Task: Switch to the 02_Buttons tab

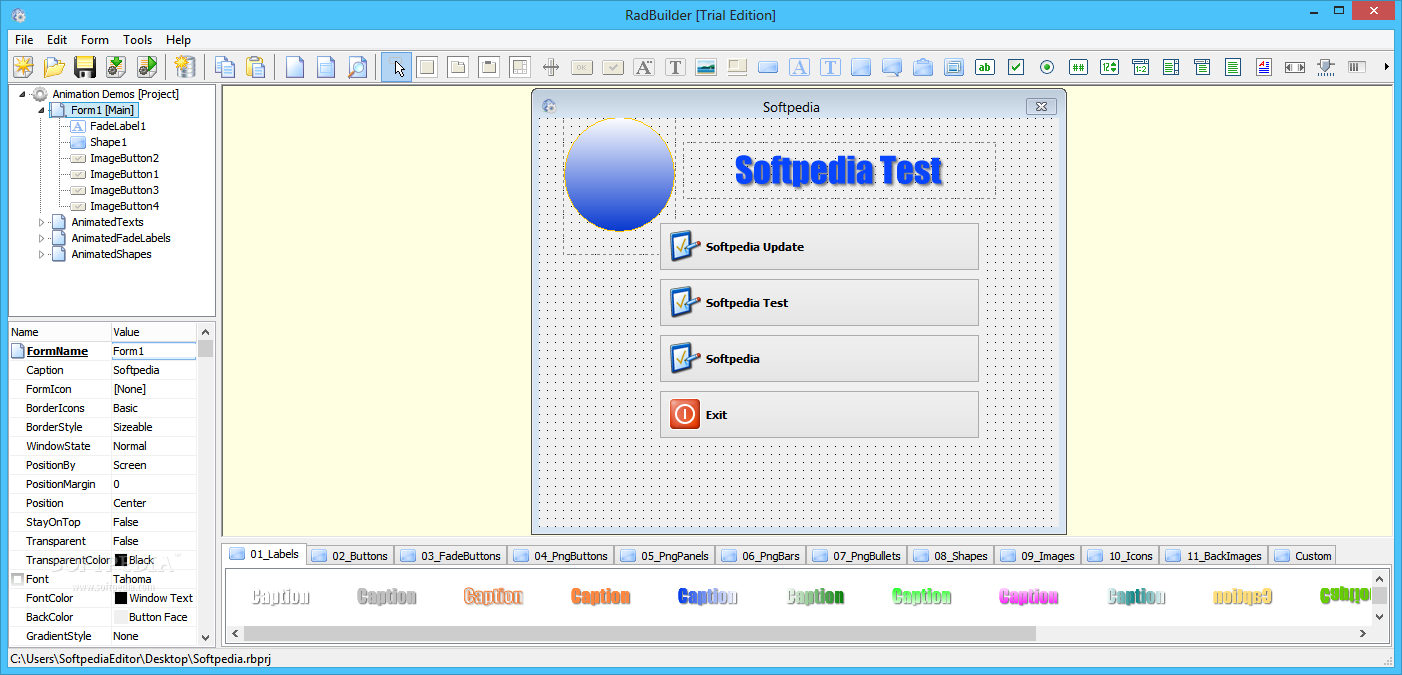Action: pyautogui.click(x=350, y=556)
